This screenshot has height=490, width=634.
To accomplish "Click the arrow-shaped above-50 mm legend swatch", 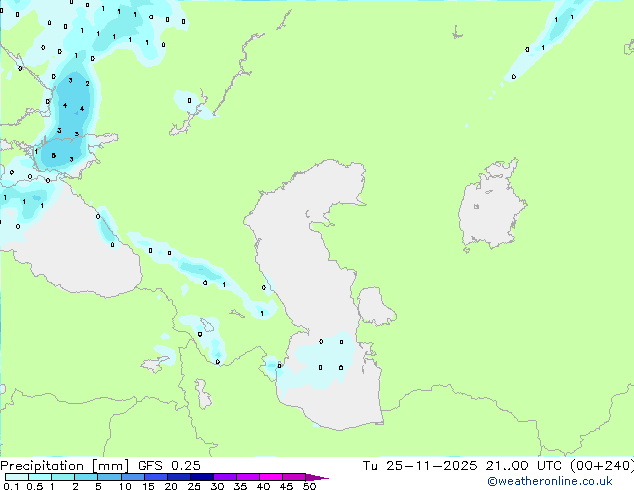I will [316, 477].
